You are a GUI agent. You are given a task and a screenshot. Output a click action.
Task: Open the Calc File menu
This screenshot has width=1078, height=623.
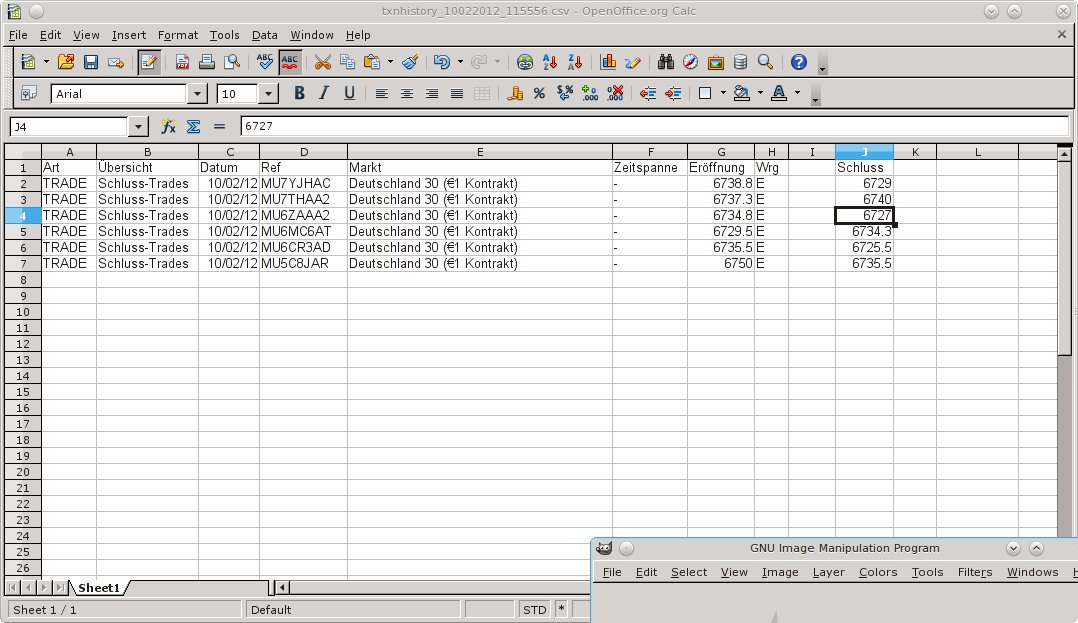(18, 35)
